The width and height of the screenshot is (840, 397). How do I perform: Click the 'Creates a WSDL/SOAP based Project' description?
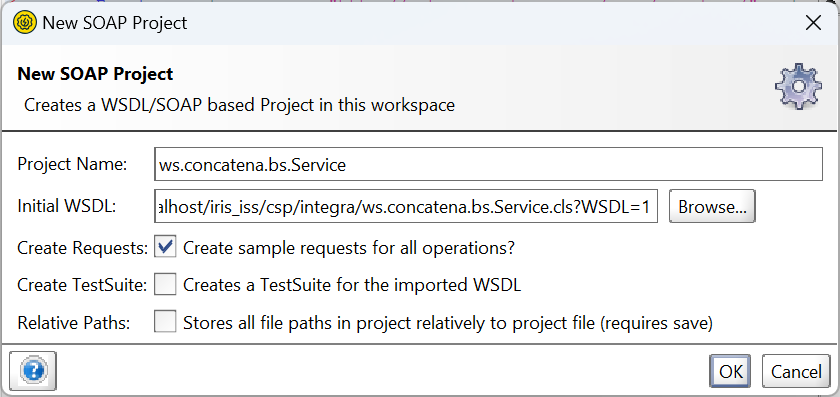(x=174, y=104)
